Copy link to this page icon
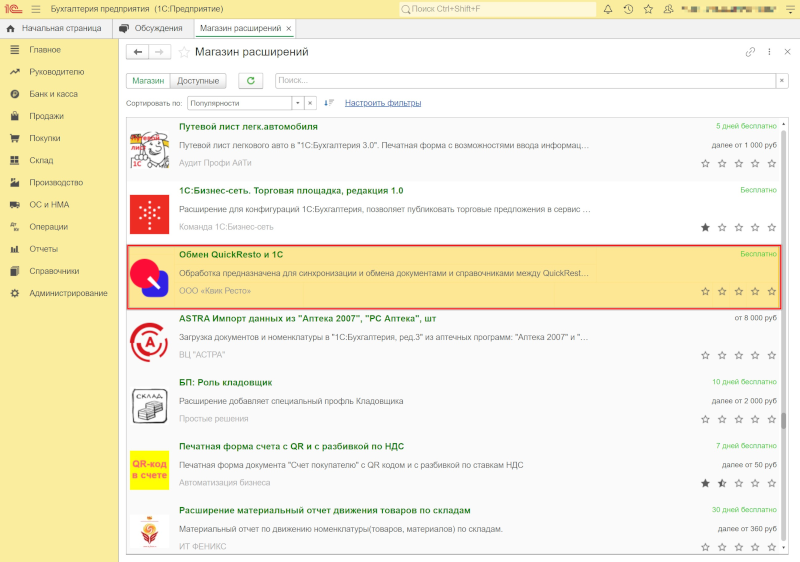This screenshot has height=562, width=800. pyautogui.click(x=750, y=52)
